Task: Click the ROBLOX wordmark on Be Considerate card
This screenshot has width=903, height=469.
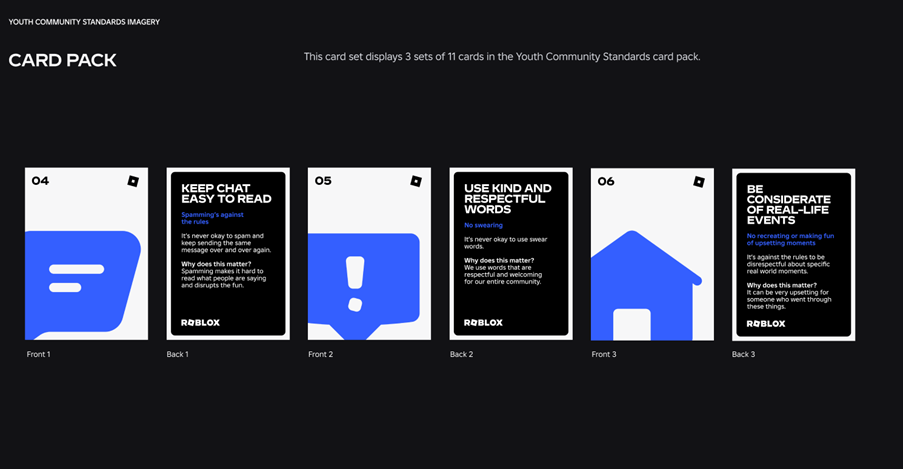Action: tap(766, 324)
